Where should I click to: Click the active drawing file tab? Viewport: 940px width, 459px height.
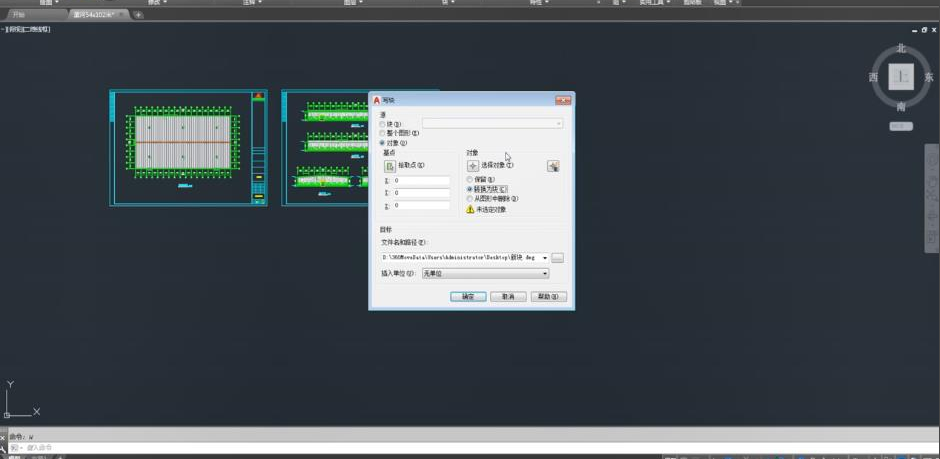[x=99, y=14]
